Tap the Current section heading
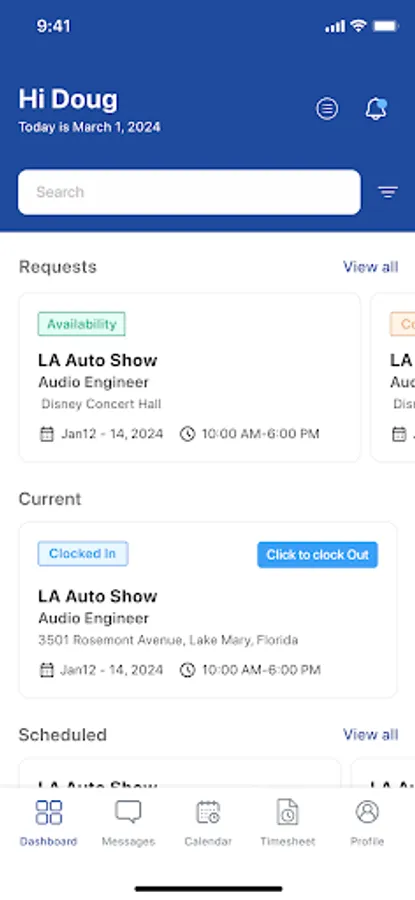The height and width of the screenshot is (900, 415). click(50, 499)
